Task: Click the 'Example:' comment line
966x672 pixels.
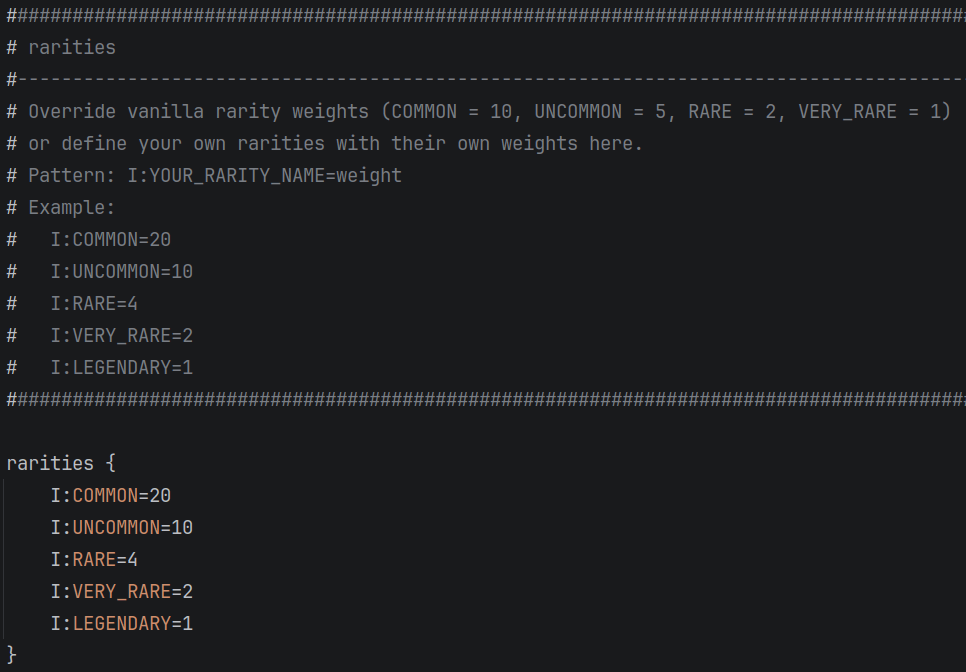Action: point(71,208)
